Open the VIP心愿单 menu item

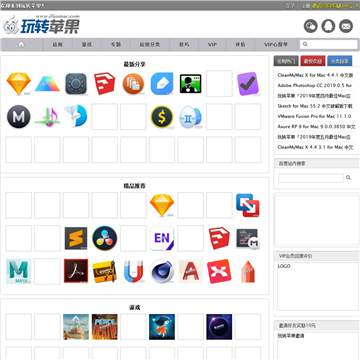(276, 44)
